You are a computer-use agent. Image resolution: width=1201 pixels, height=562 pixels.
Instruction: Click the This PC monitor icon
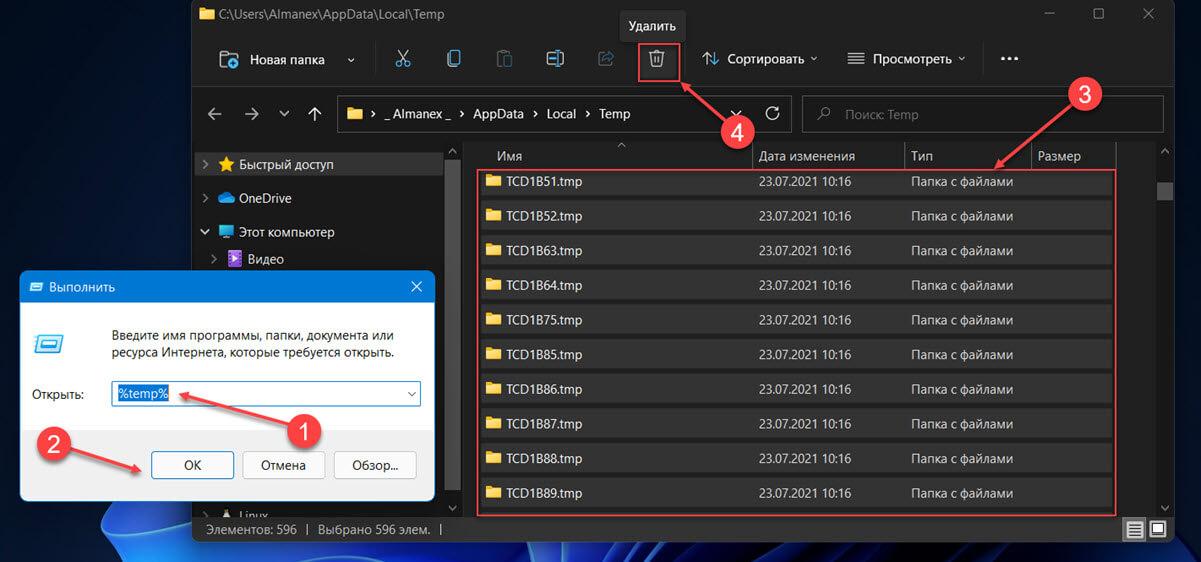[226, 232]
